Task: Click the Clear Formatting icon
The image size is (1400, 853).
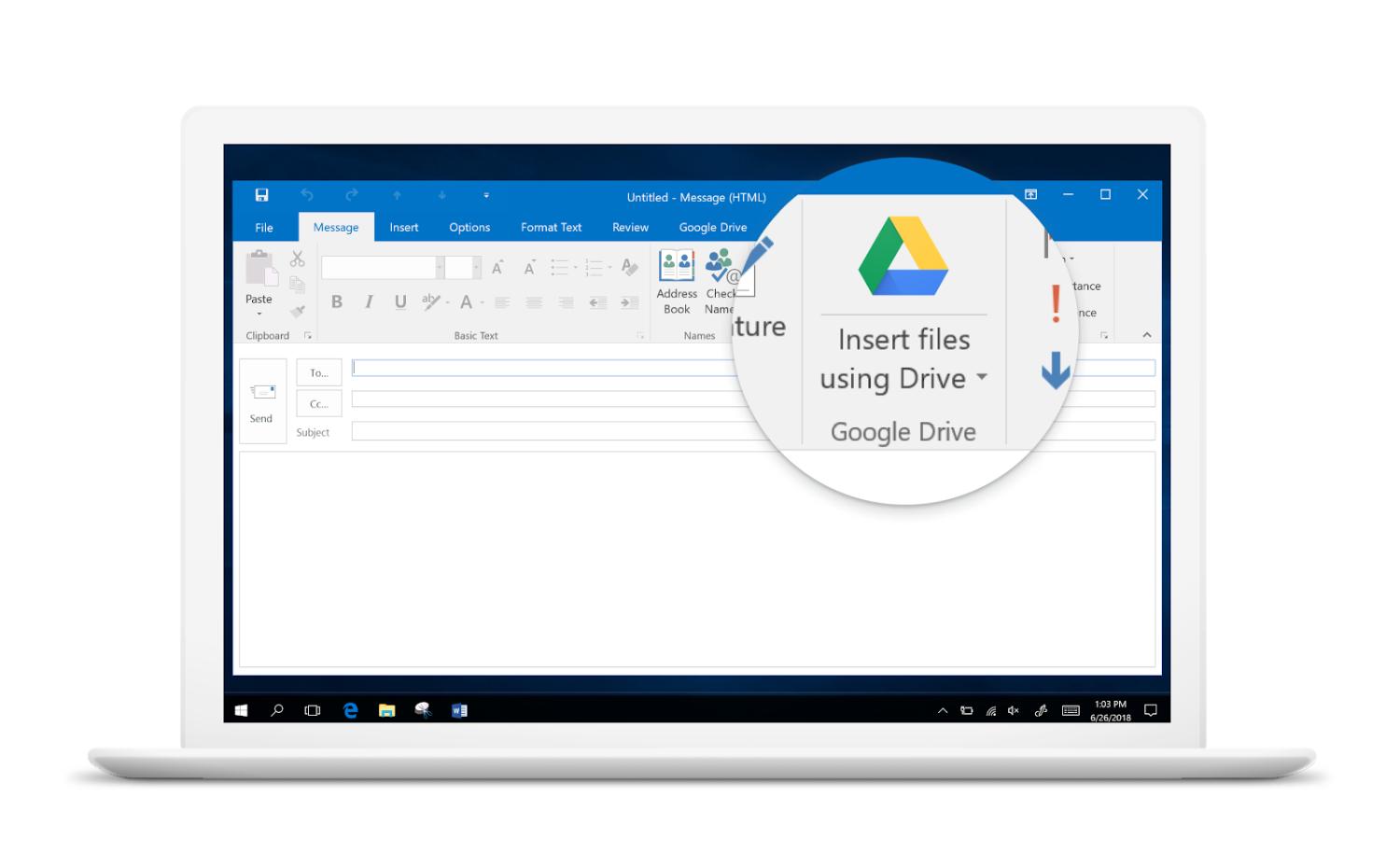Action: point(630,268)
